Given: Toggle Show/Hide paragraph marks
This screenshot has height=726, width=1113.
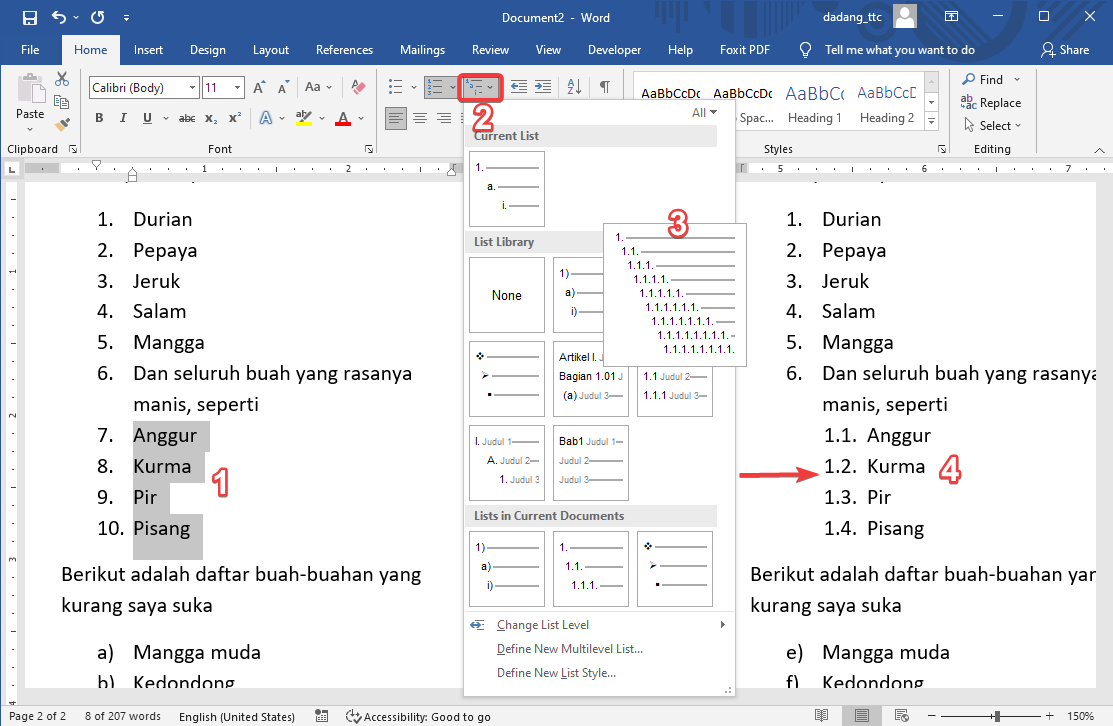Looking at the screenshot, I should coord(606,87).
